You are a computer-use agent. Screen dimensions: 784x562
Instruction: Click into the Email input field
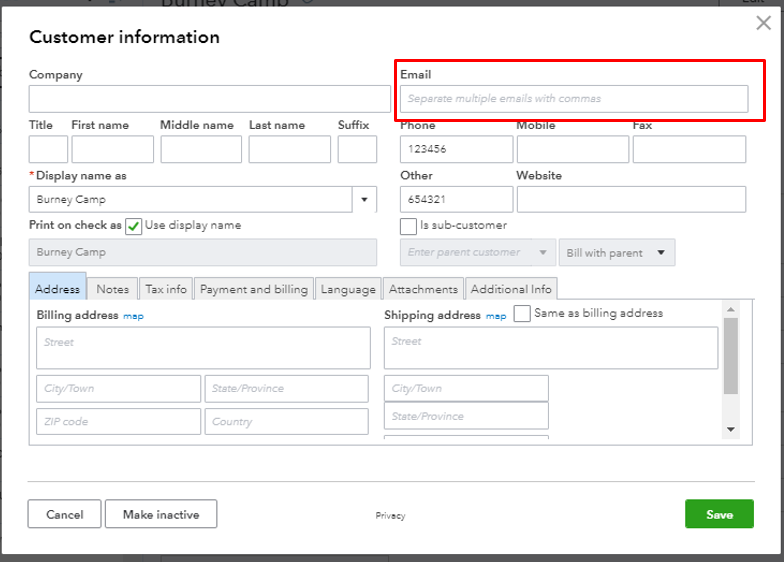pyautogui.click(x=574, y=99)
